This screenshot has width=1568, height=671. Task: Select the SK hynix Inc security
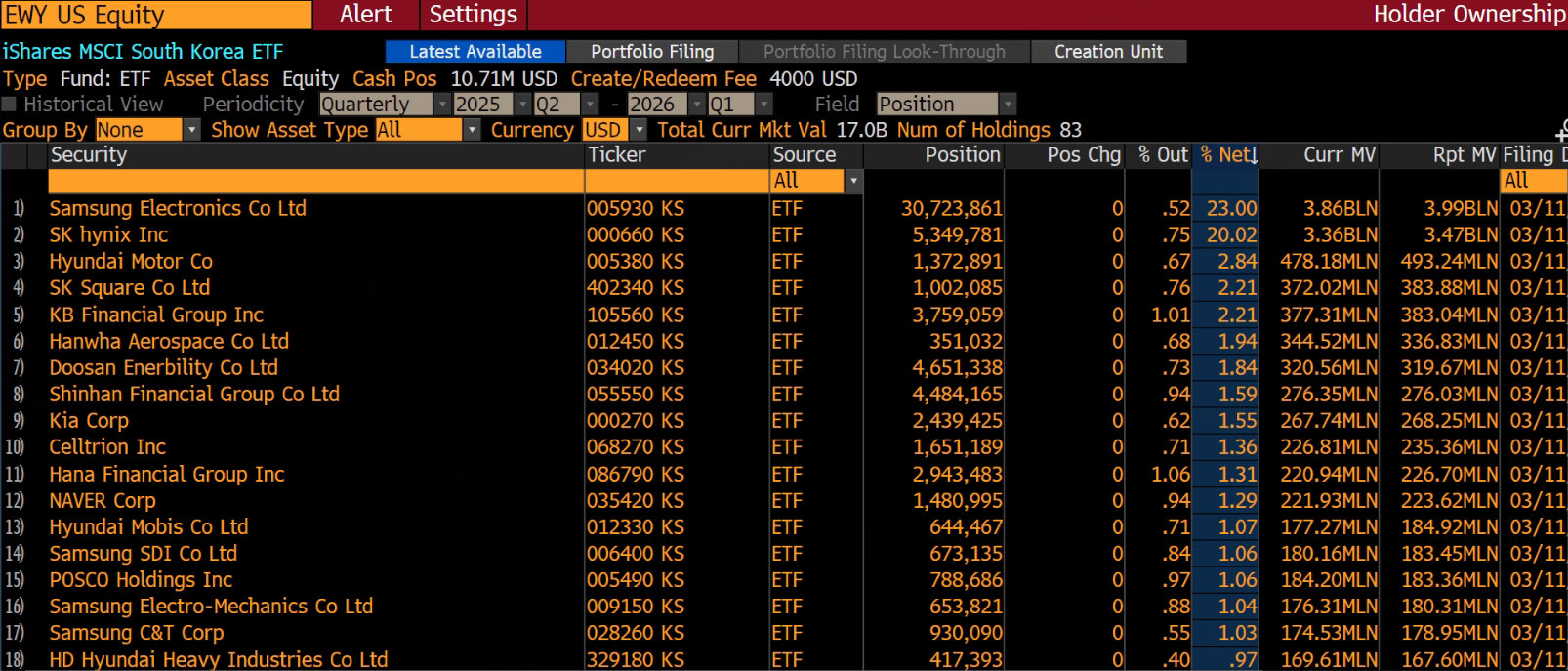click(x=108, y=235)
